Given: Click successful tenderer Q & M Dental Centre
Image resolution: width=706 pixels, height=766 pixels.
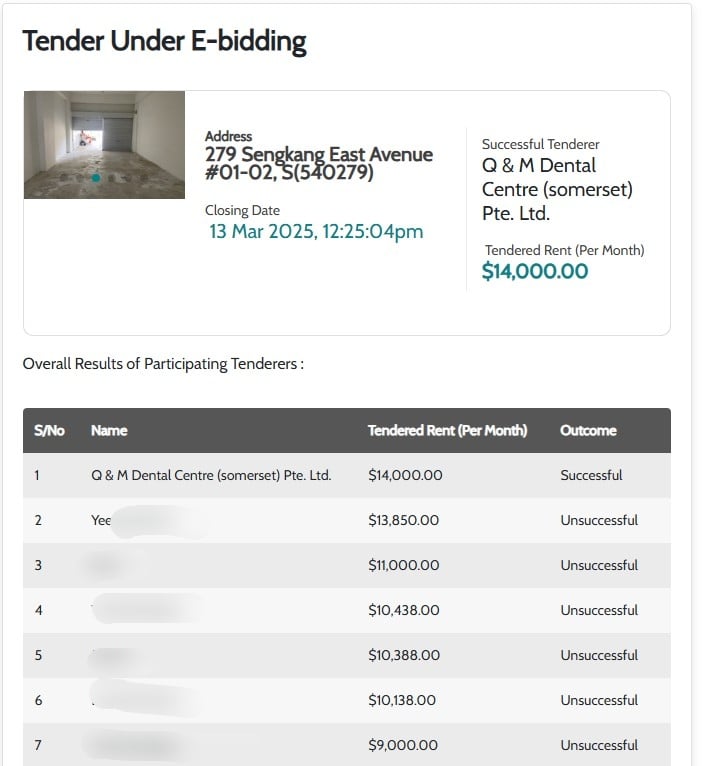Looking at the screenshot, I should pyautogui.click(x=557, y=190).
